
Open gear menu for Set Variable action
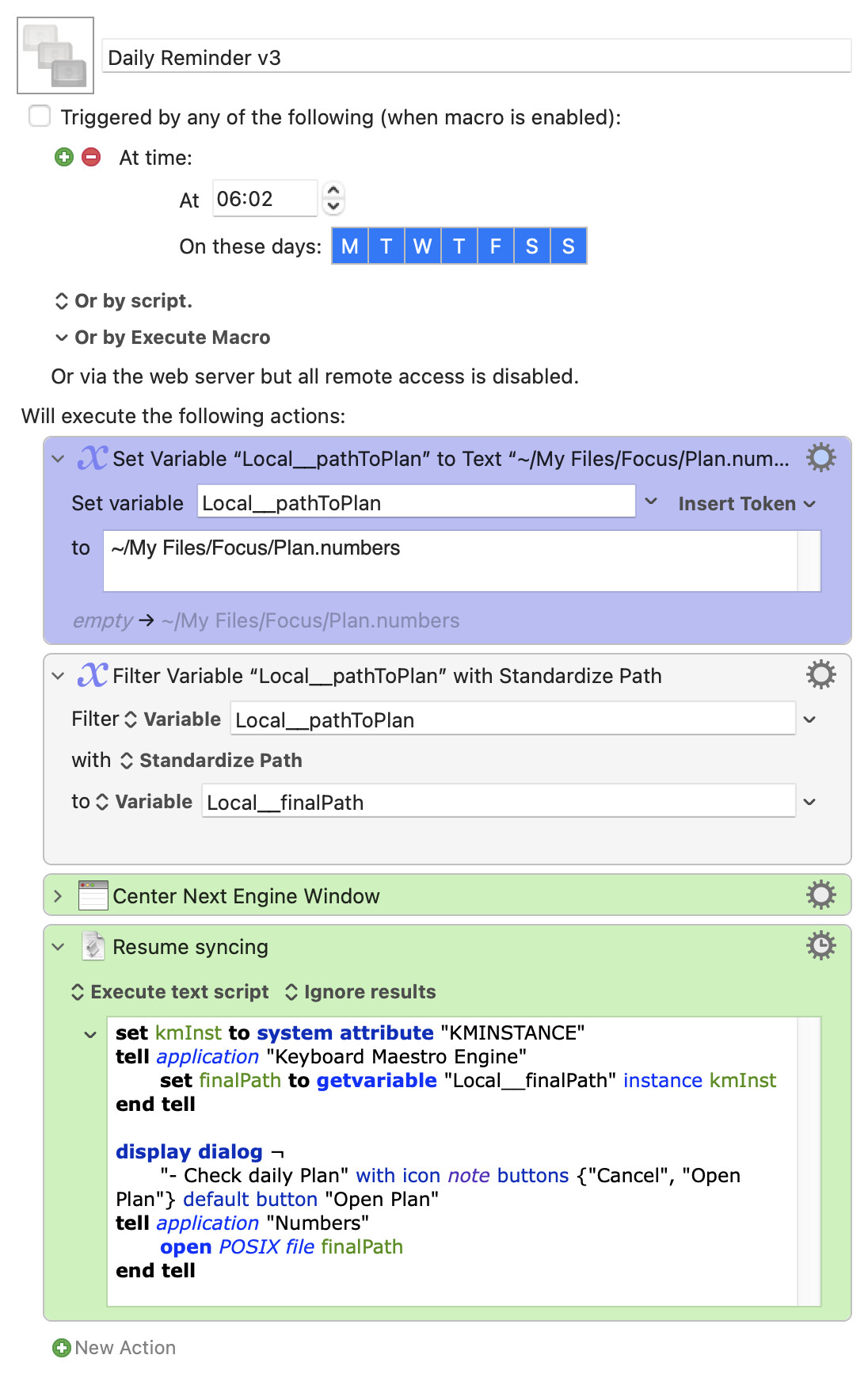tap(820, 458)
